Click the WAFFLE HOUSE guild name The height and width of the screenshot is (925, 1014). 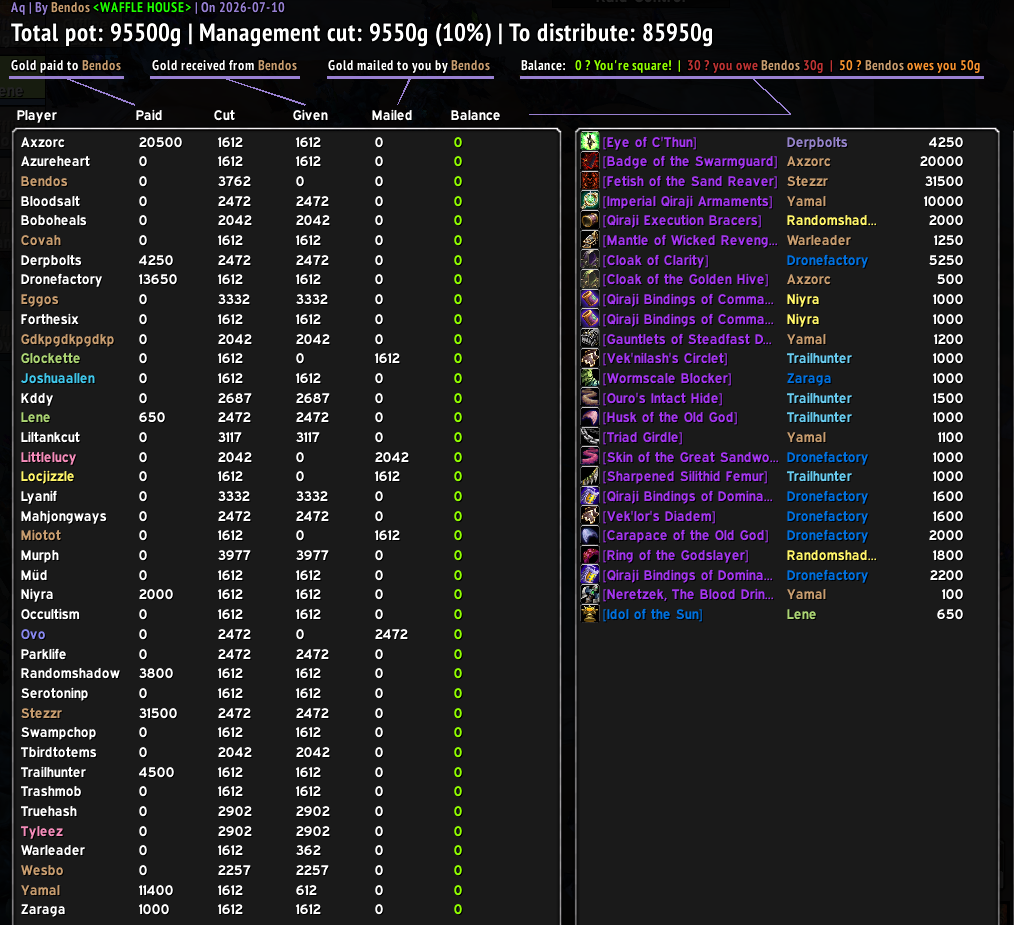(x=142, y=7)
